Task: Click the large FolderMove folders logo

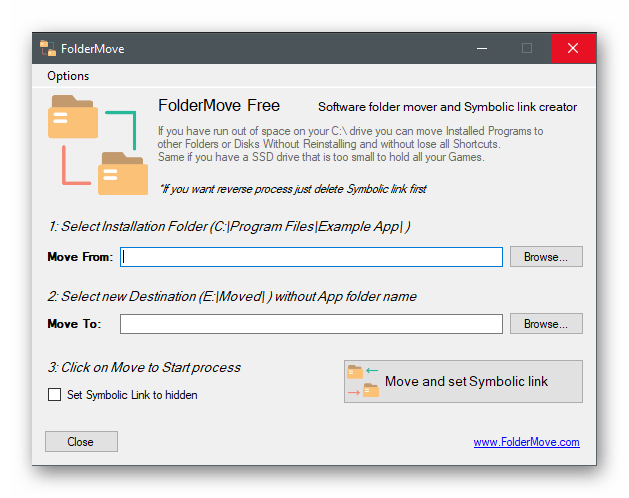Action: [x=98, y=145]
